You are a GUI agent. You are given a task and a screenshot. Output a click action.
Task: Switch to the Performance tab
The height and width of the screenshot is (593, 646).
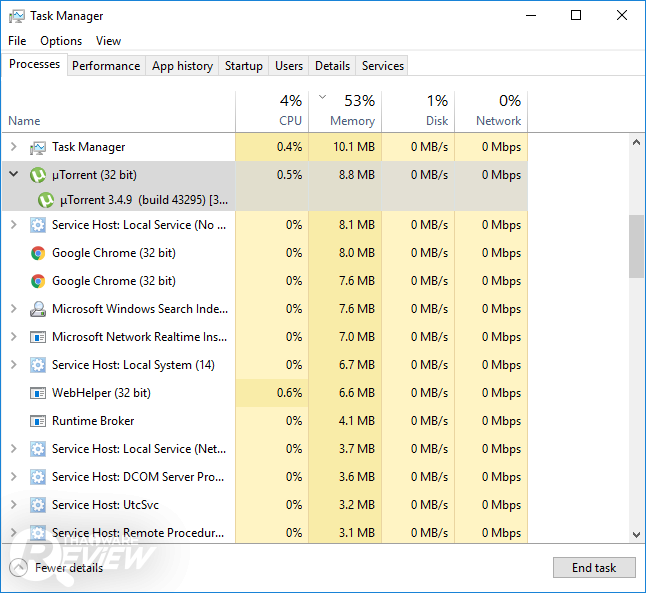point(106,66)
